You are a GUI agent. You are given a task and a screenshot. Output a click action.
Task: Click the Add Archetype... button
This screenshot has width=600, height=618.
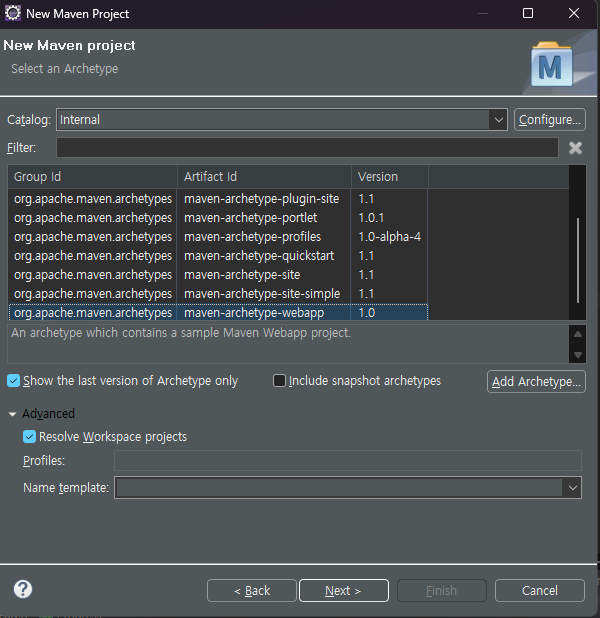[x=536, y=382]
